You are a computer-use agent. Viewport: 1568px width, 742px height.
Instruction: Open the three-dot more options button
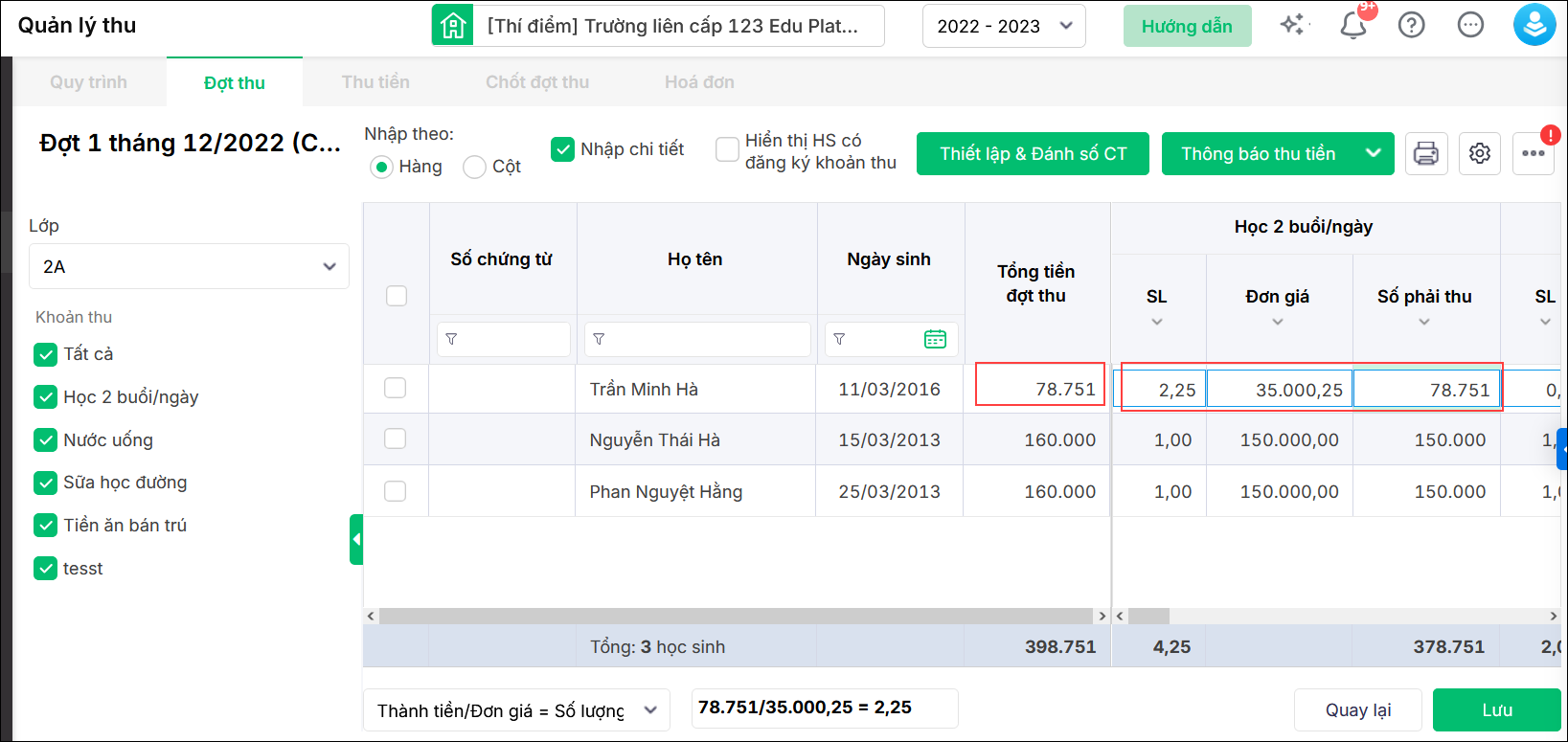(x=1534, y=153)
